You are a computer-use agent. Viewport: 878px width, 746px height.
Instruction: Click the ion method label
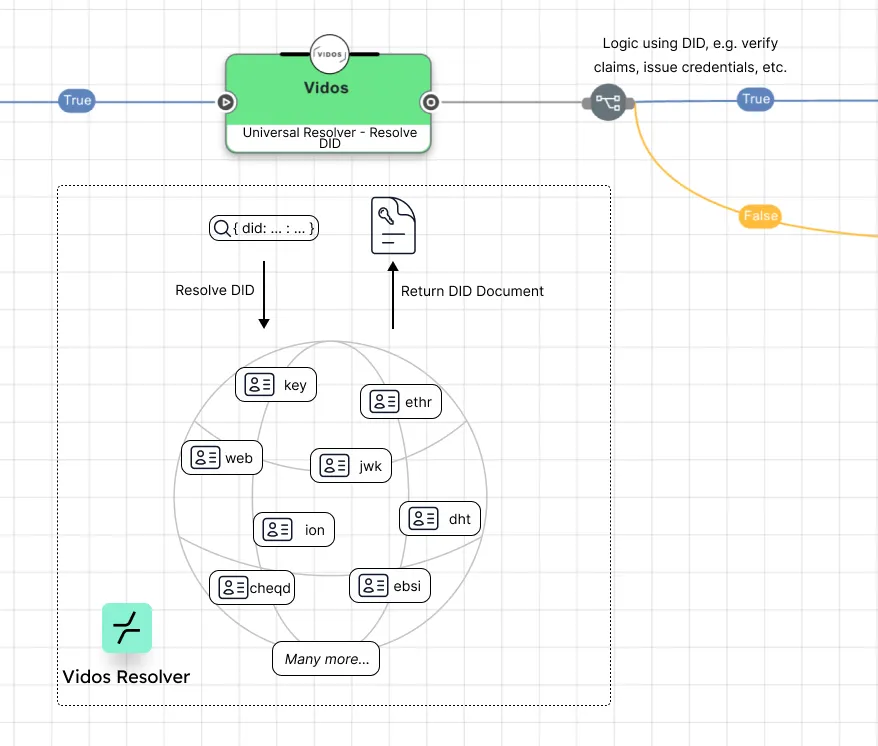pos(315,530)
